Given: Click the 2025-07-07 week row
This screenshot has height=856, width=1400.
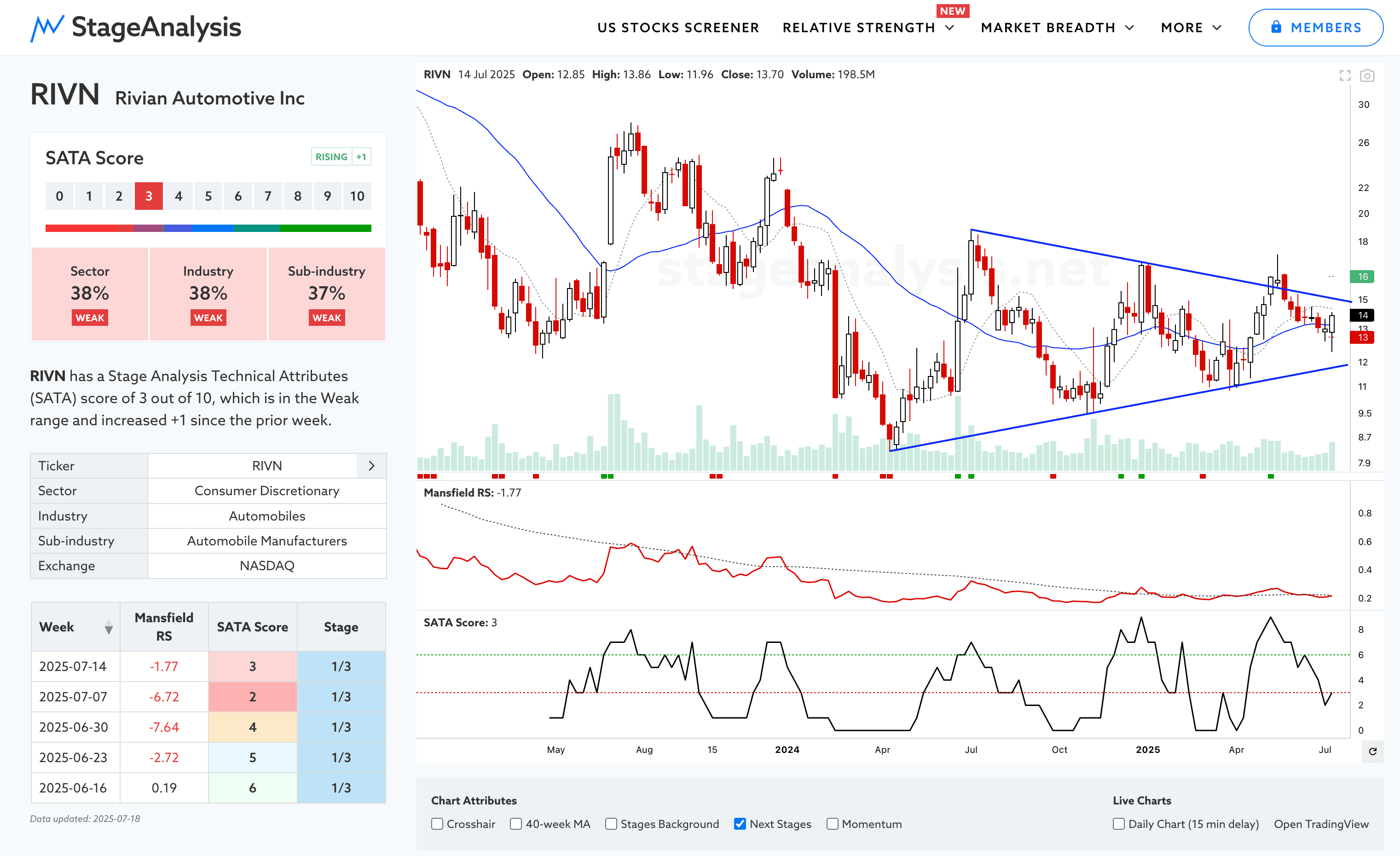Looking at the screenshot, I should pos(208,697).
